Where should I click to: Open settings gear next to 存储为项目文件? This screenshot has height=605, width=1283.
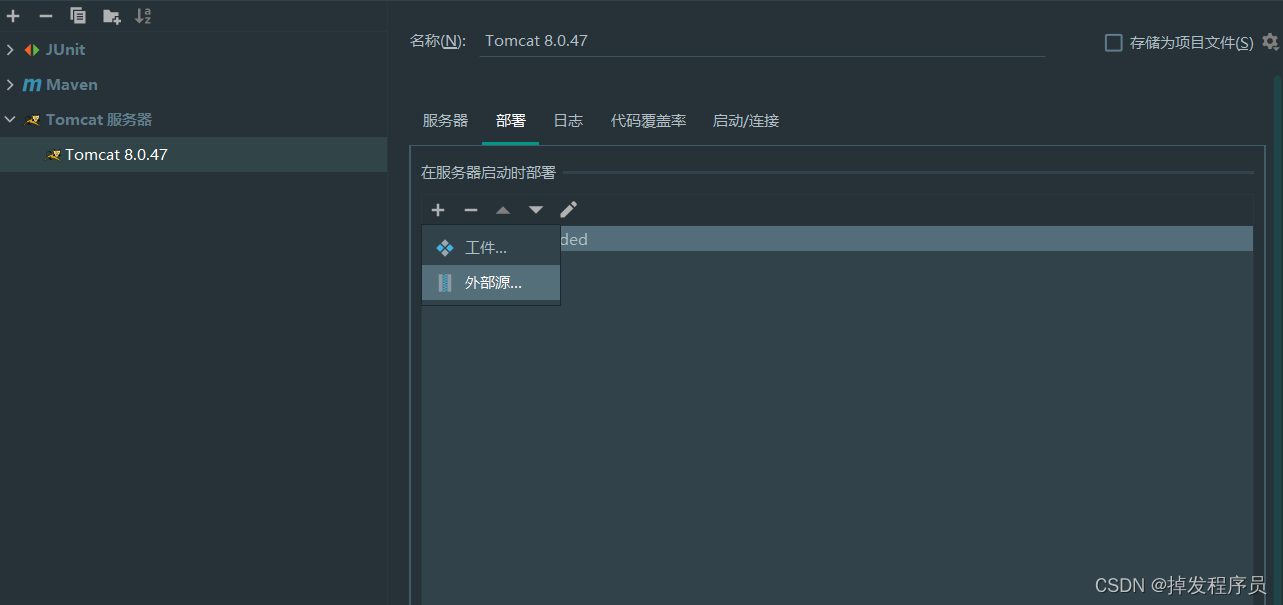pyautogui.click(x=1270, y=42)
